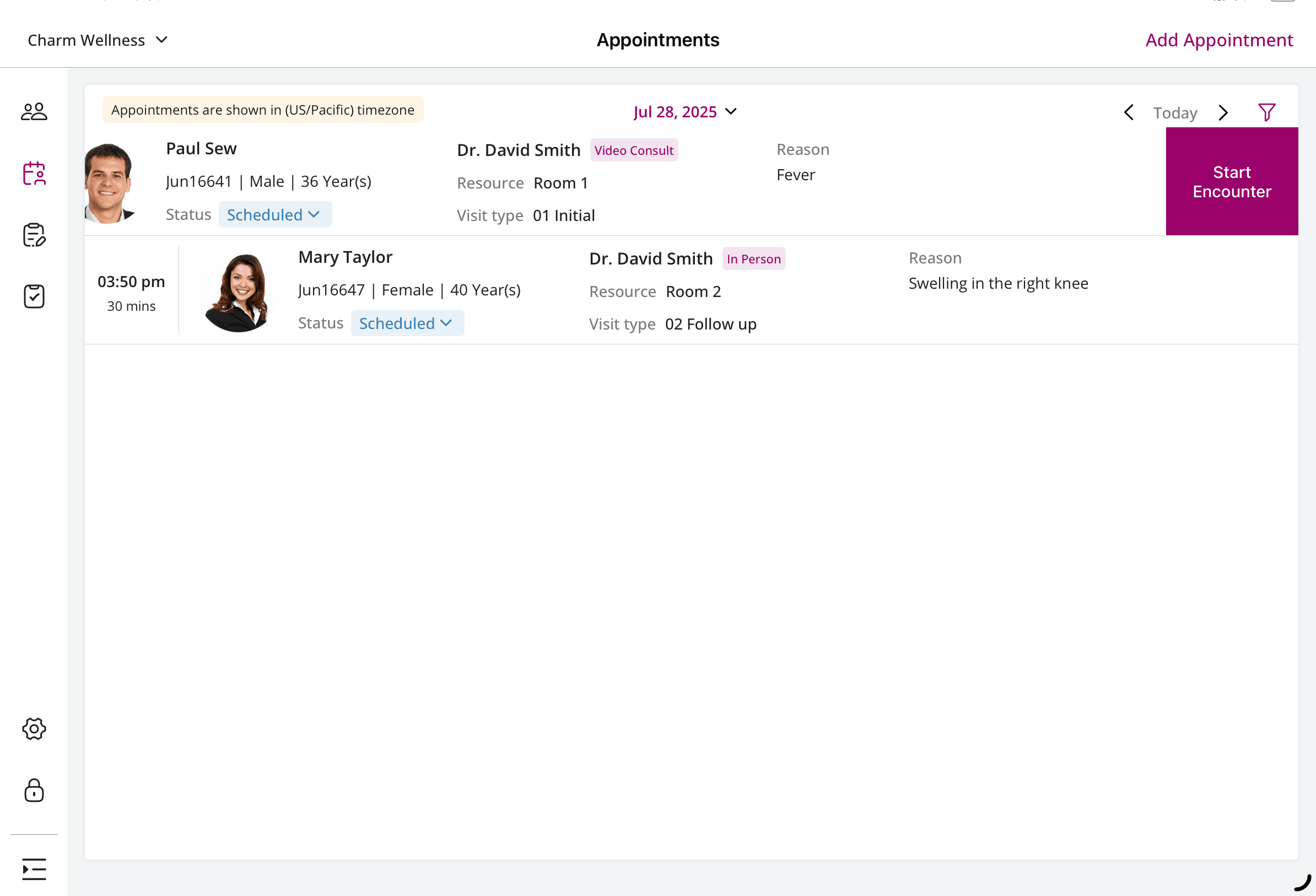
Task: Open the Charm Wellness practice dropdown
Action: pos(98,40)
